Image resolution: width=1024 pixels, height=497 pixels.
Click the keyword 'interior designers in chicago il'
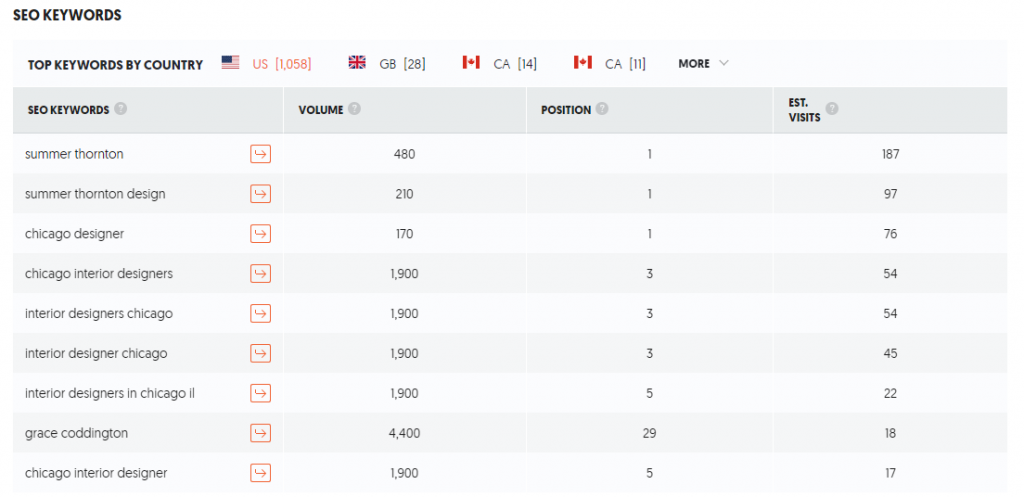click(x=110, y=394)
